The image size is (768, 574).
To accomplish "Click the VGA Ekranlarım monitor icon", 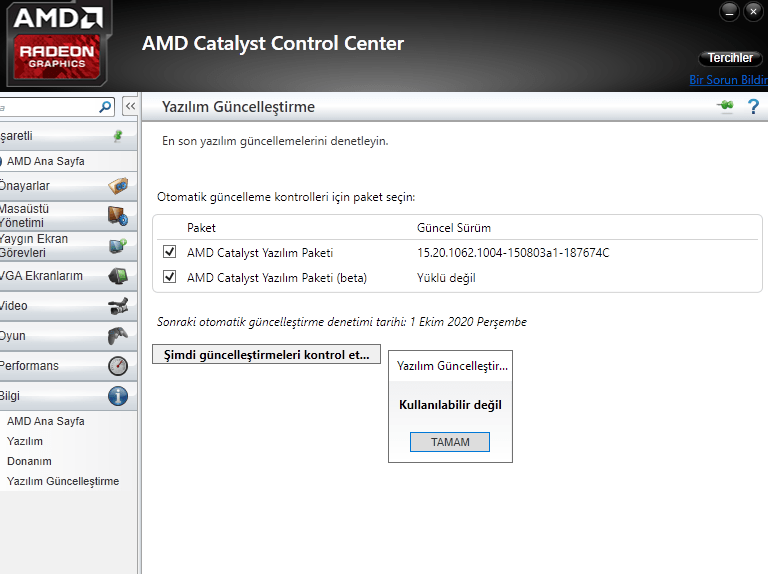I will [x=118, y=276].
